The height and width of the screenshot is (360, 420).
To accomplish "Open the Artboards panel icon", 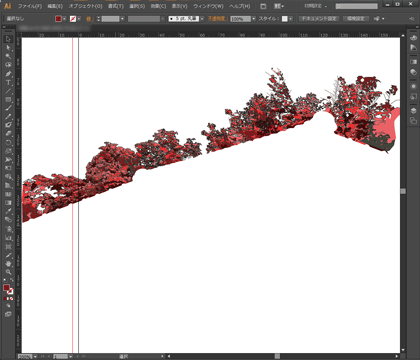I will tap(413, 120).
